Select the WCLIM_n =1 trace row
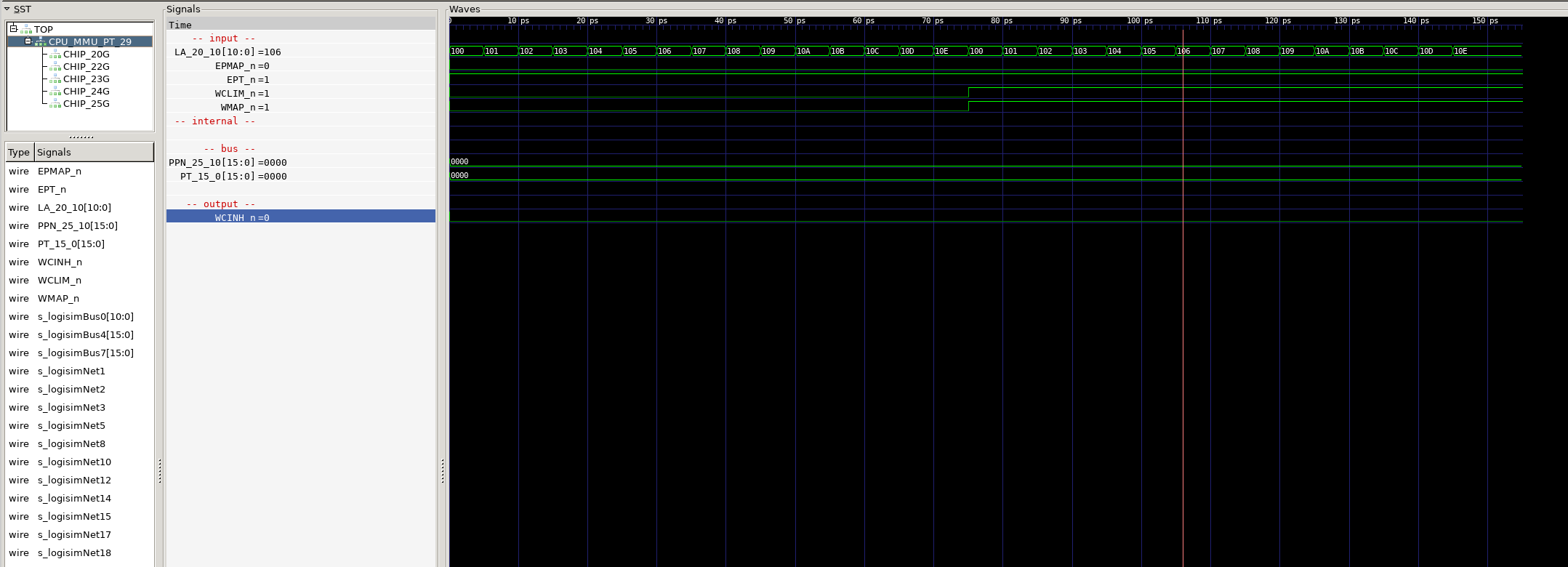This screenshot has height=567, width=1568. 301,93
